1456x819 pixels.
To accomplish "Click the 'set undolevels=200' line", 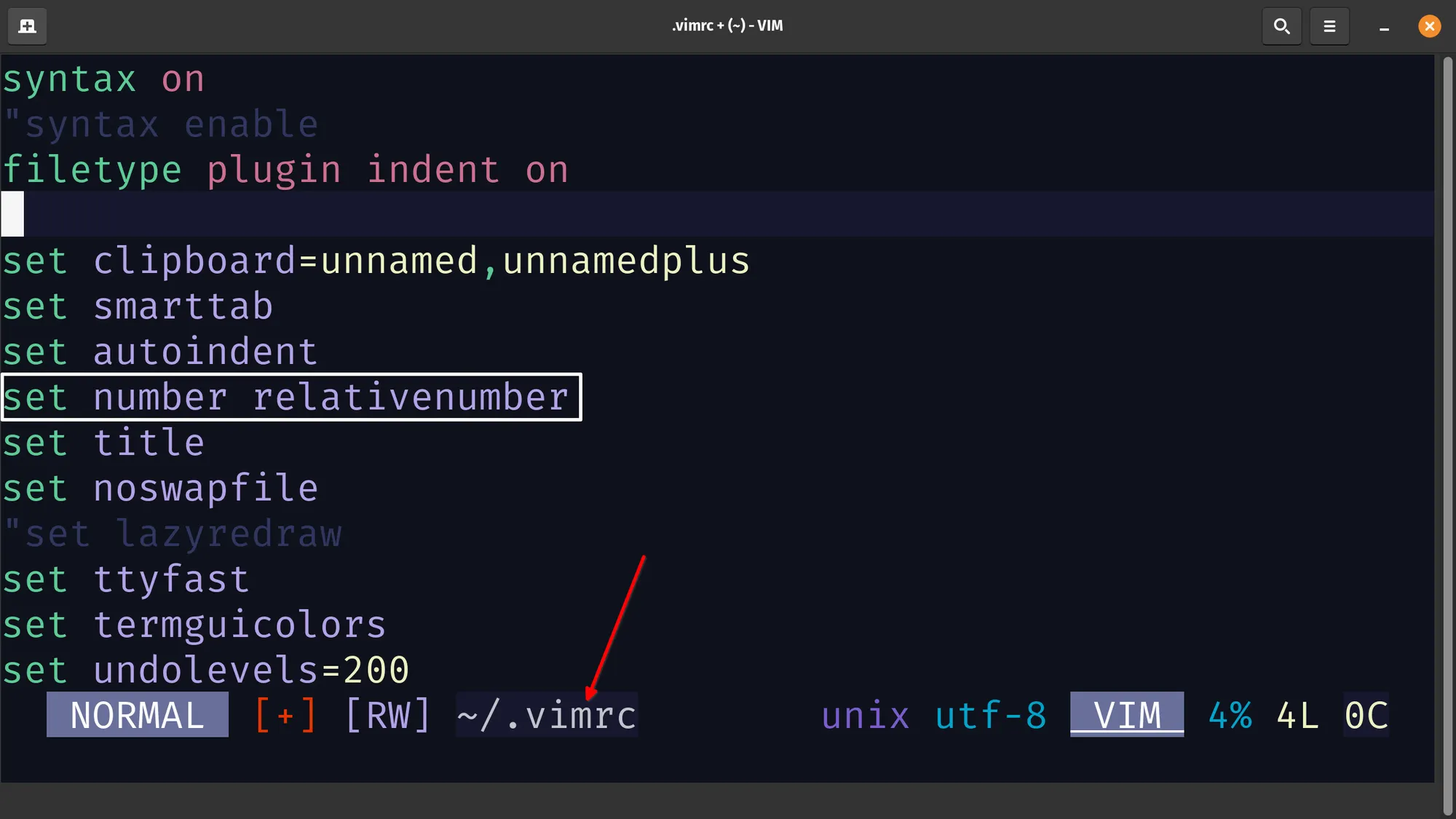I will [x=206, y=670].
